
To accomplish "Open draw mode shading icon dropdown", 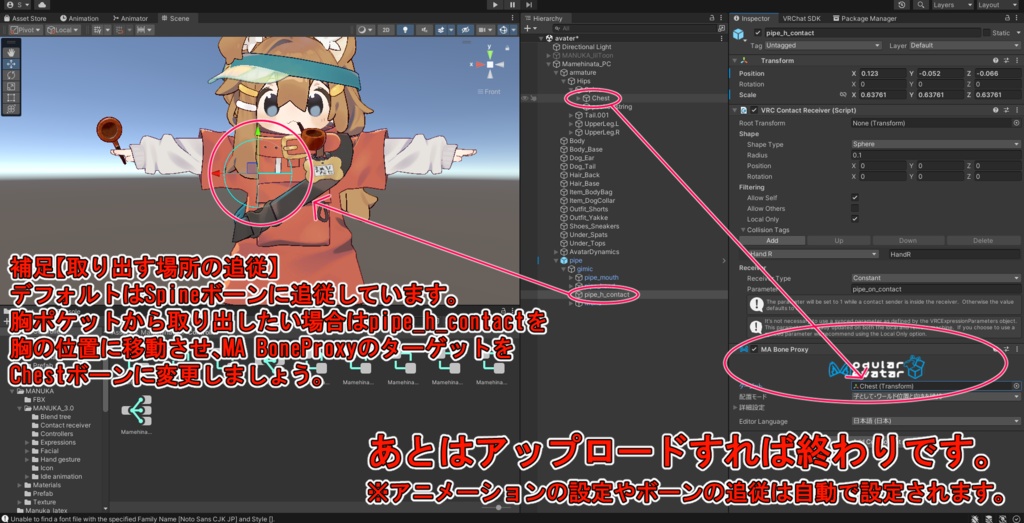I will coord(365,30).
